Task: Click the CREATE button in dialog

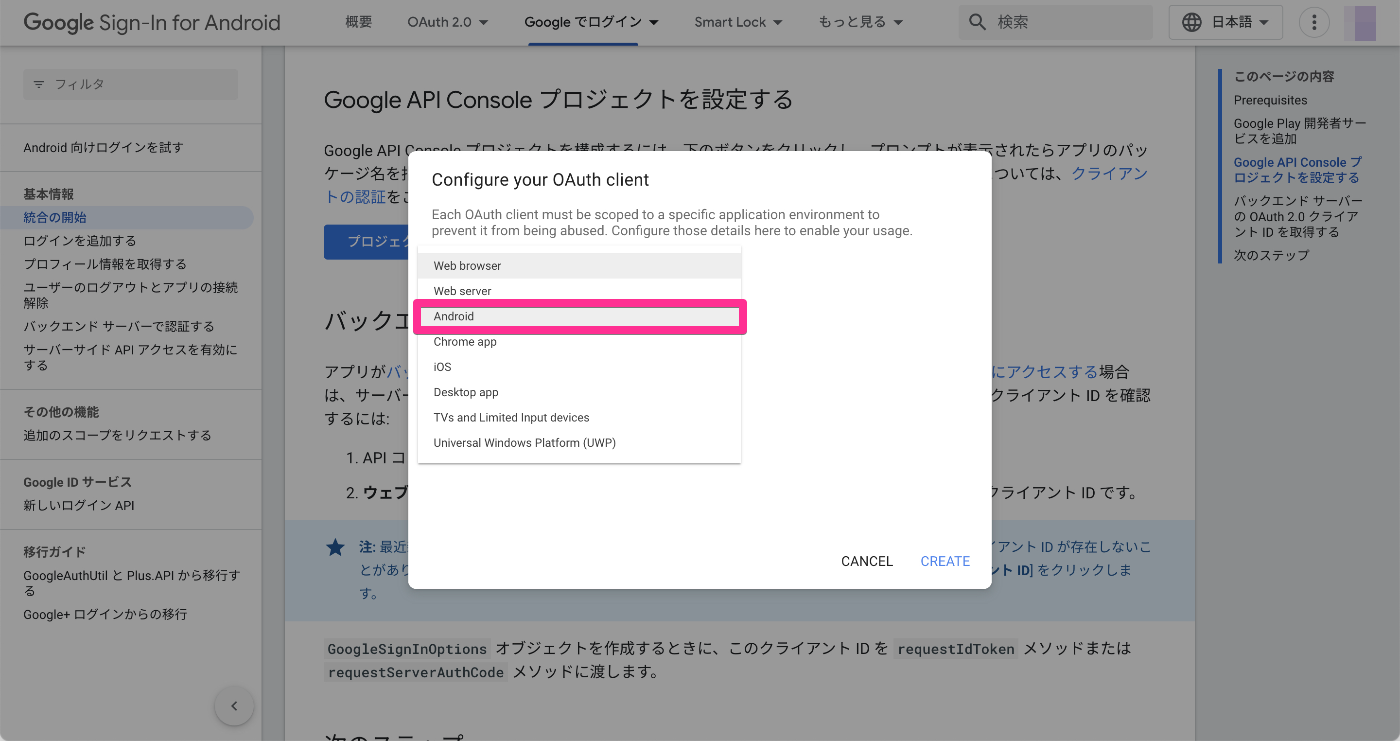Action: [x=945, y=561]
